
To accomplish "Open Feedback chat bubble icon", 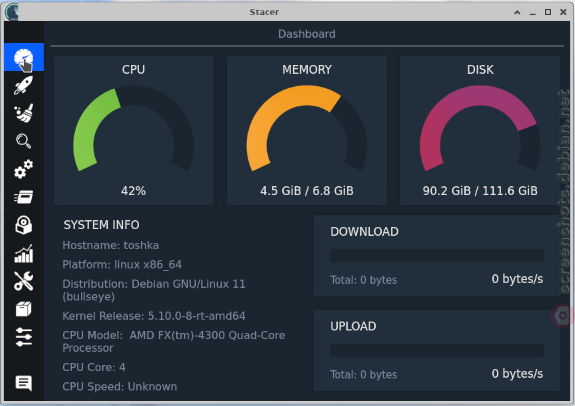I will click(24, 383).
